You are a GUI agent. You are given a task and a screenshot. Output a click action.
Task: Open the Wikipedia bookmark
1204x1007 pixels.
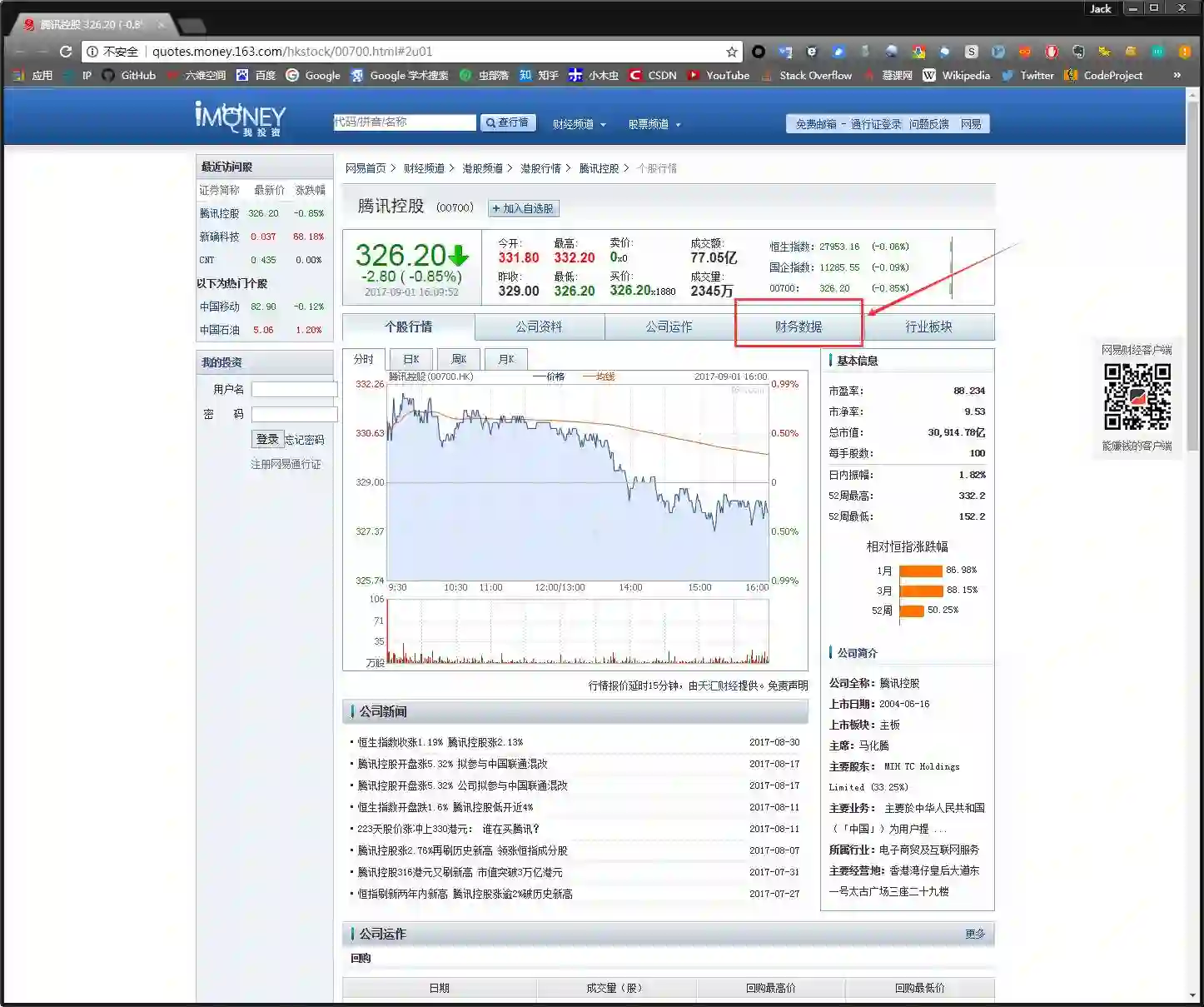pyautogui.click(x=957, y=75)
